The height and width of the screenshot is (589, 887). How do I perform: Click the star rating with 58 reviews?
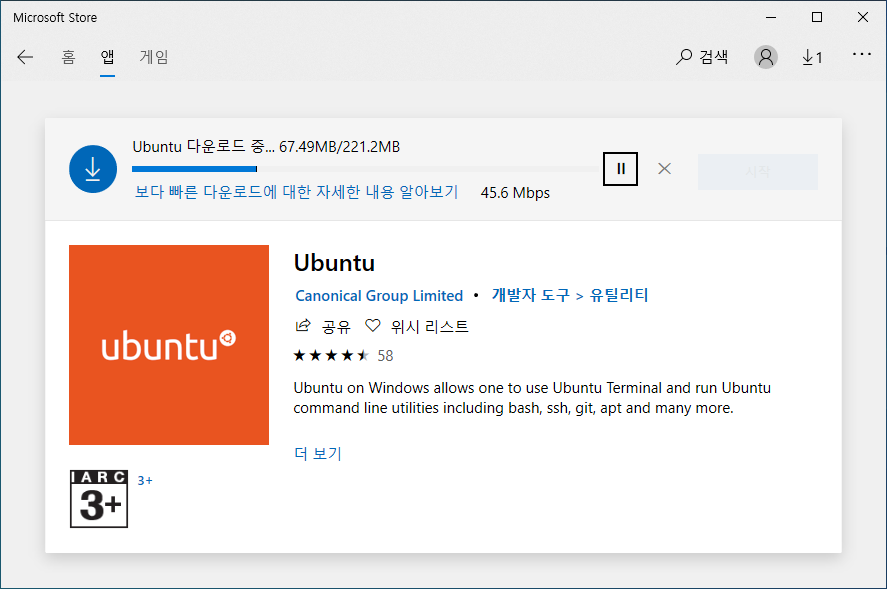tap(343, 355)
